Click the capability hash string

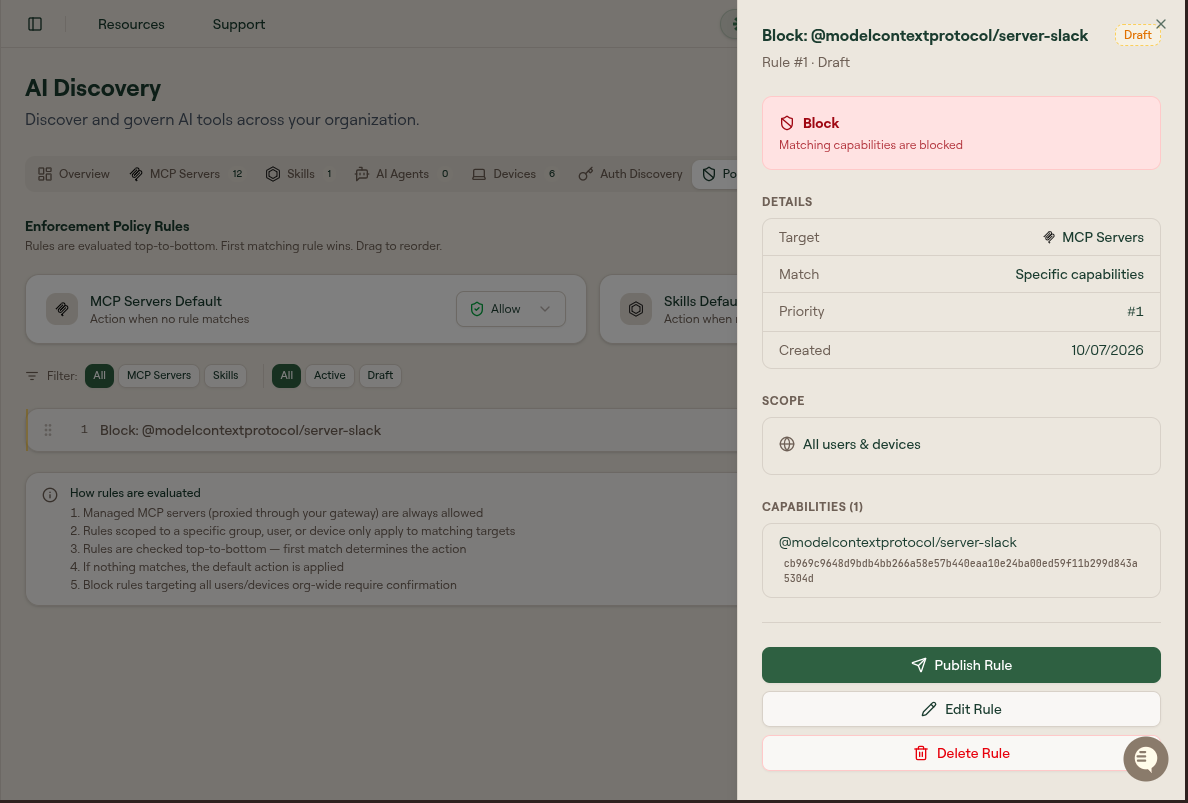tap(961, 571)
